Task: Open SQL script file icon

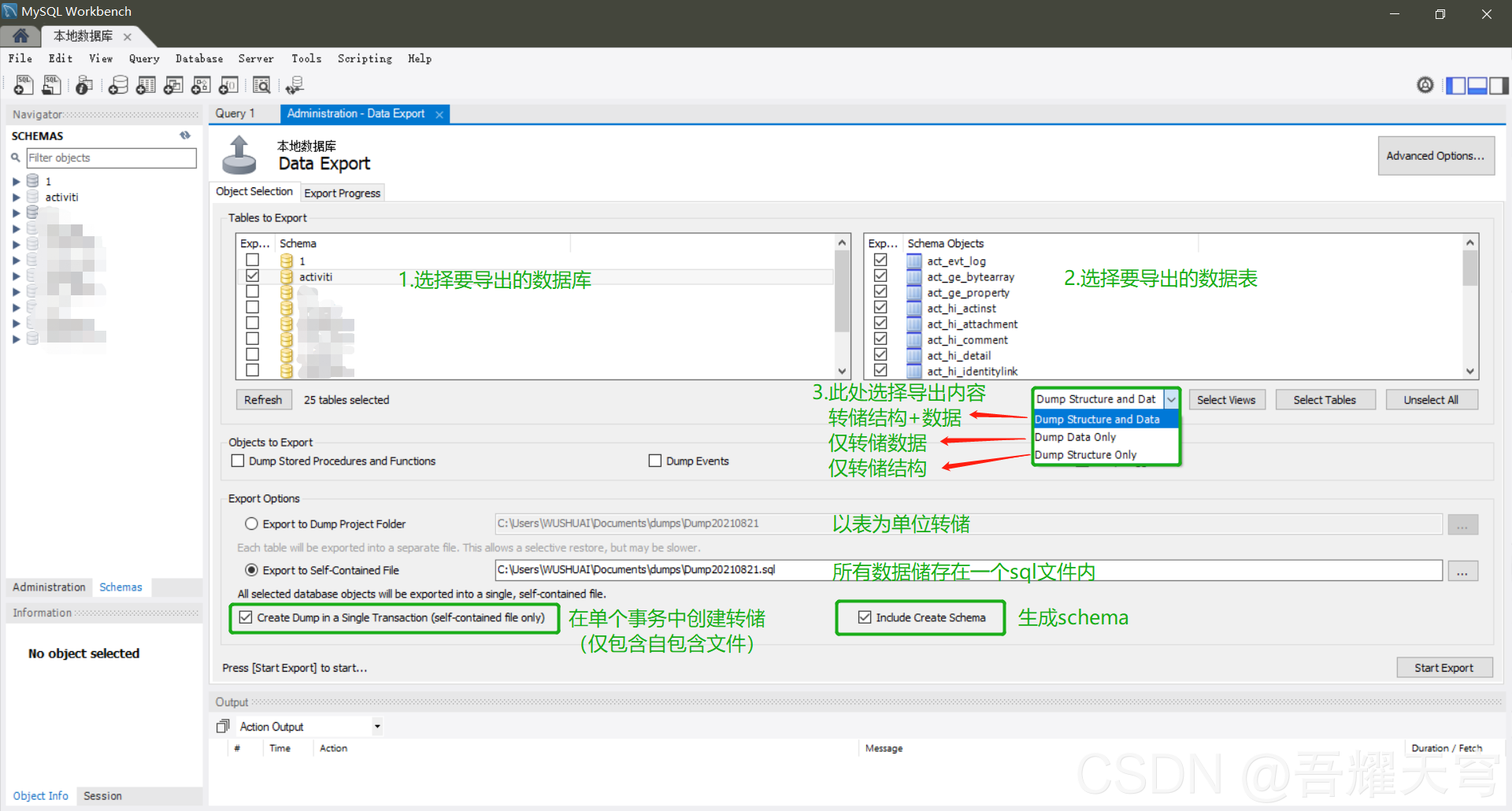Action: click(52, 85)
